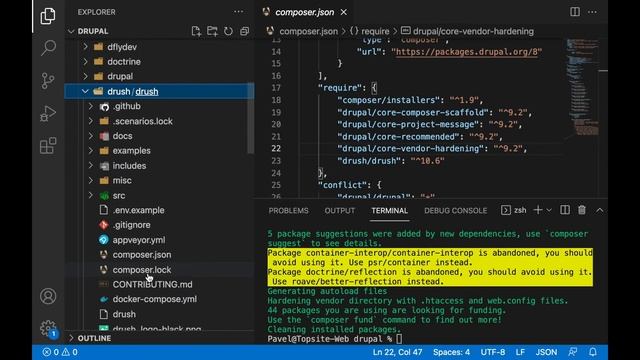Open editor more actions menu
The image size is (640, 360).
click(x=592, y=12)
